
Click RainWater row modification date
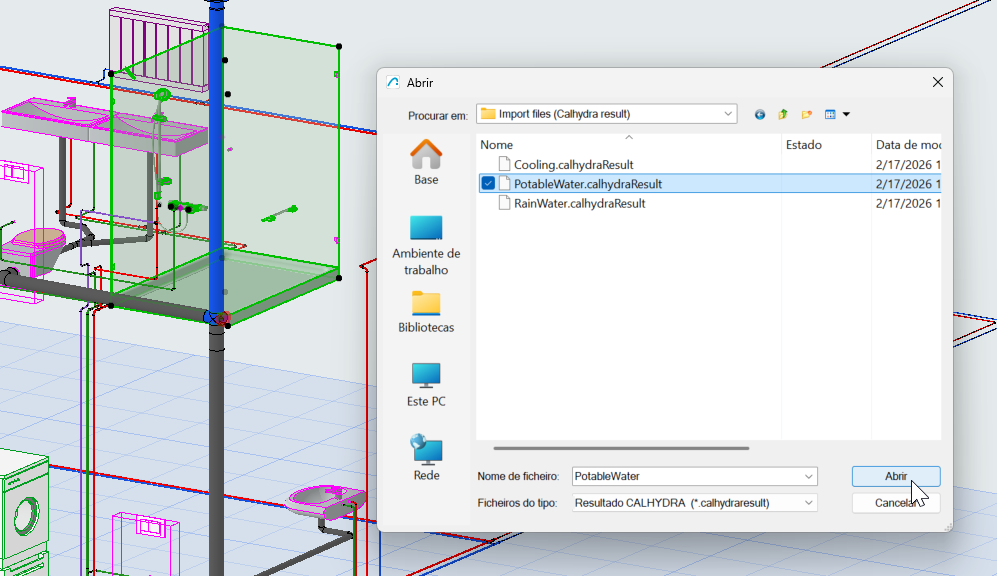point(907,203)
